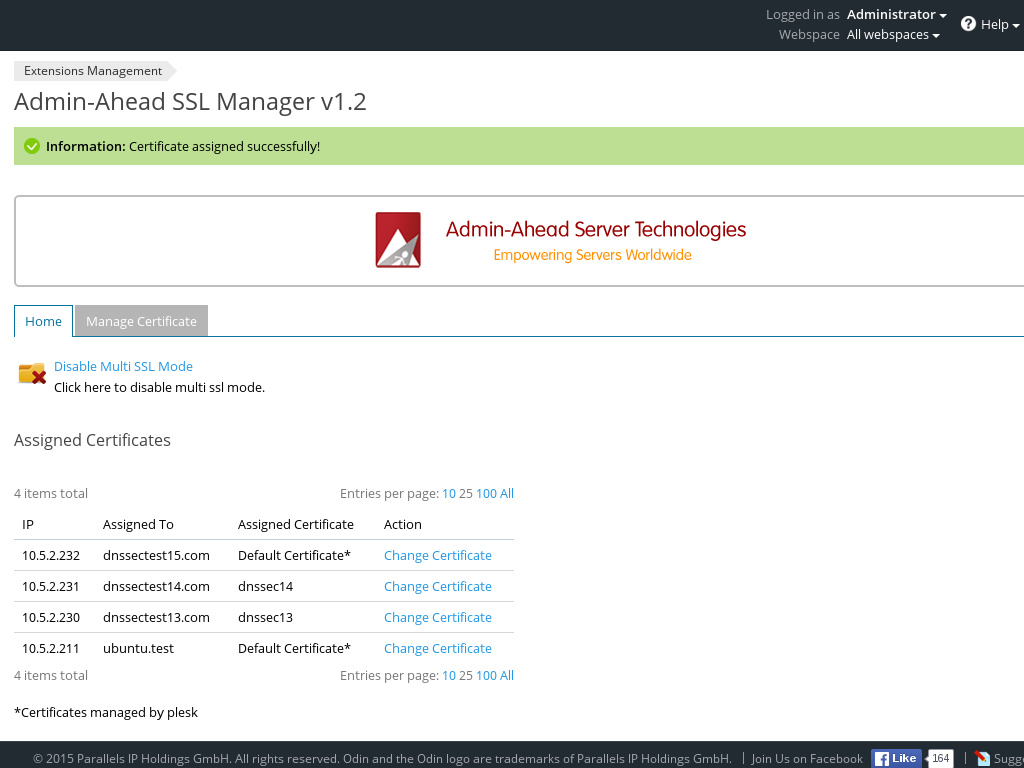Click IP cell 10.5.2.230
The height and width of the screenshot is (768, 1024).
click(x=51, y=617)
